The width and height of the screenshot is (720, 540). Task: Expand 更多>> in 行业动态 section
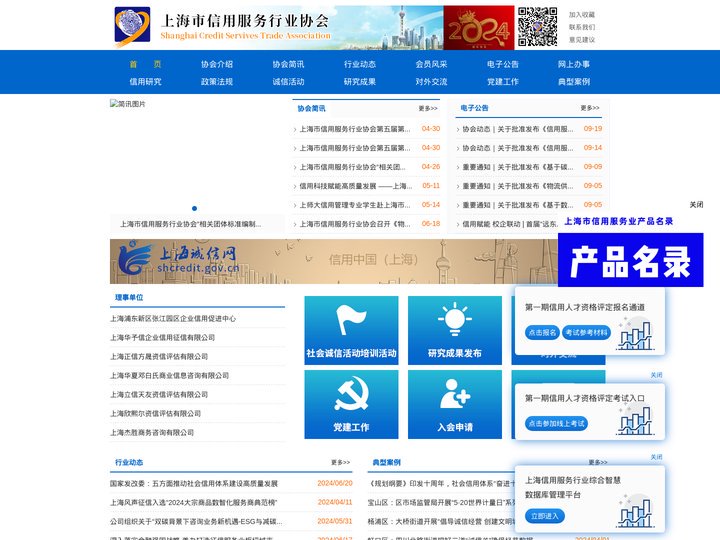(340, 462)
